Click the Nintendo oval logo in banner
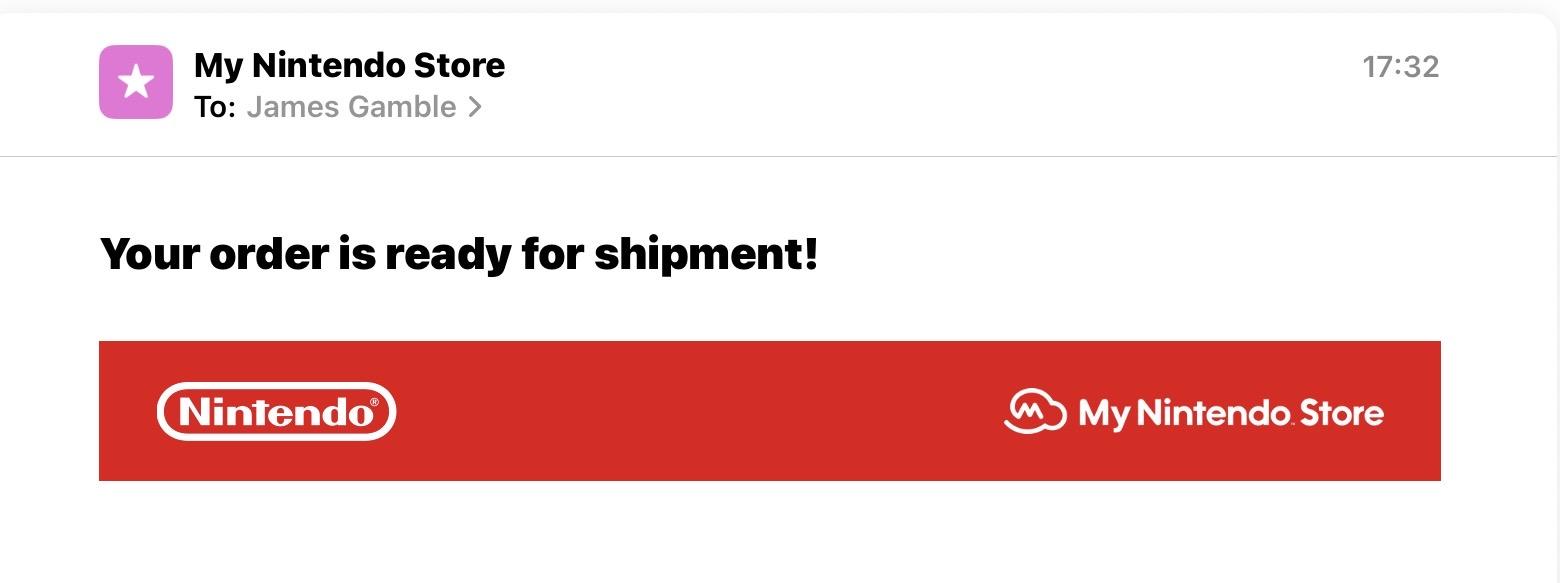This screenshot has height=583, width=1560. [x=277, y=411]
